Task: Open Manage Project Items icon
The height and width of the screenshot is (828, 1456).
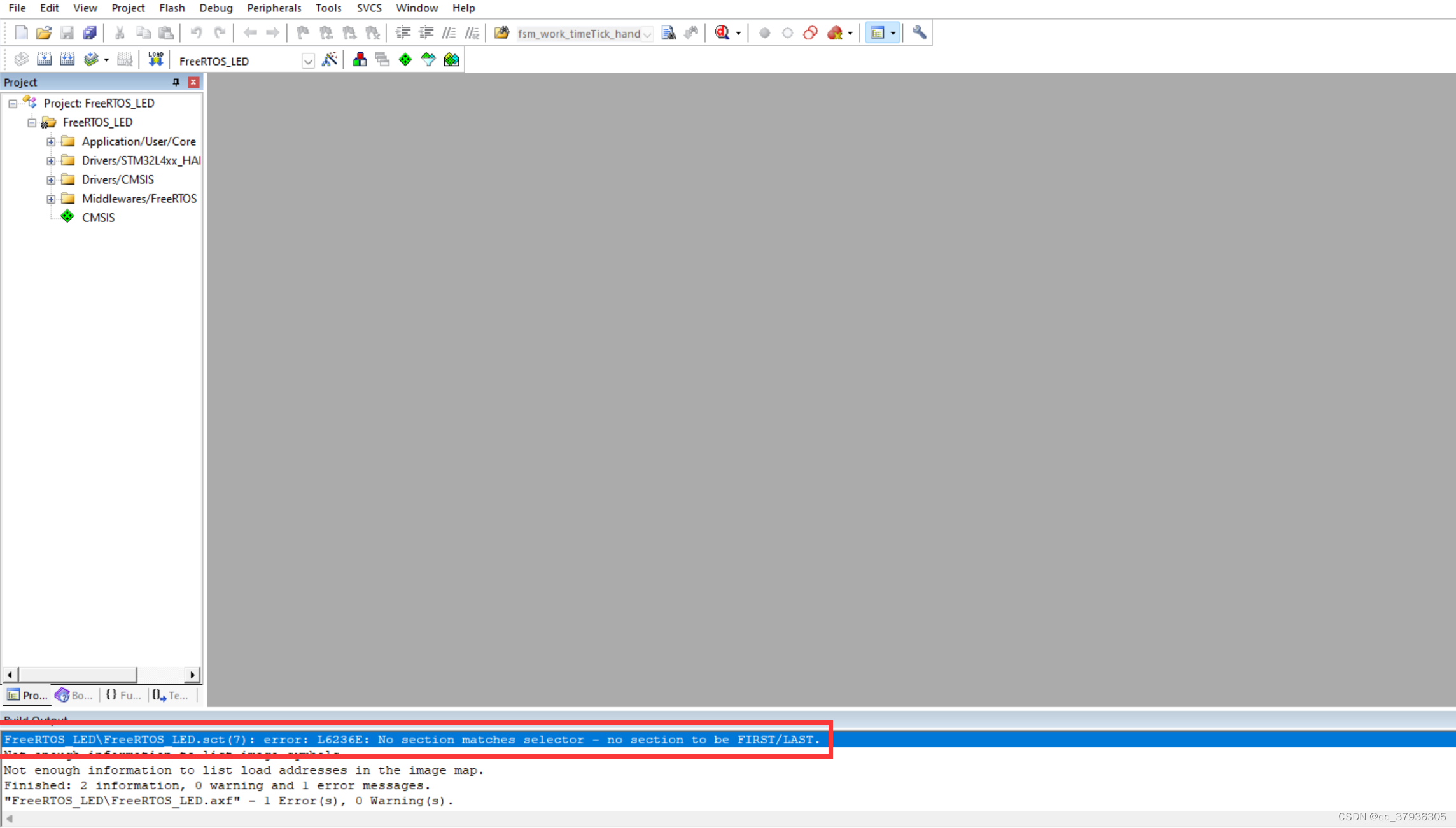Action: tap(360, 60)
